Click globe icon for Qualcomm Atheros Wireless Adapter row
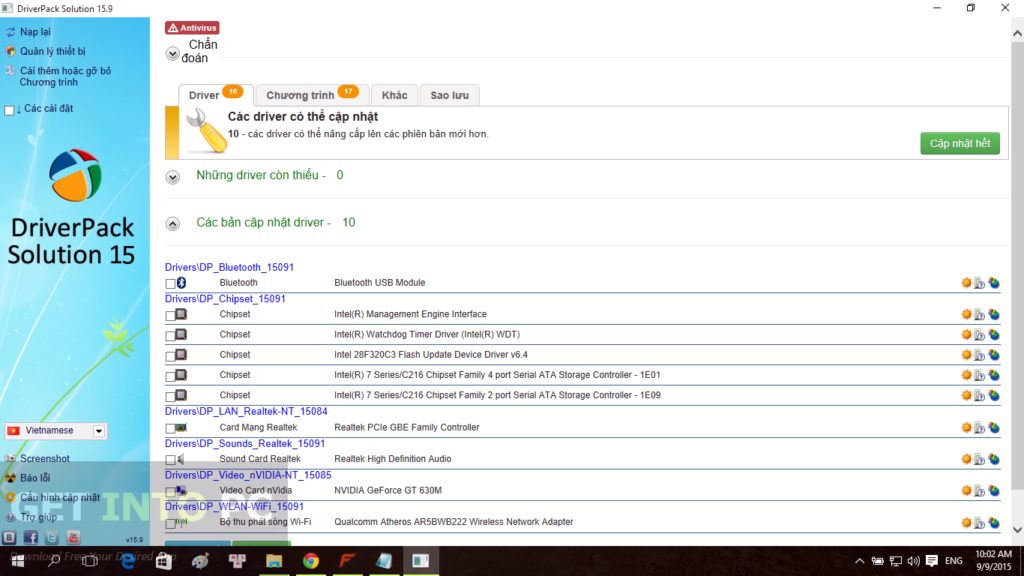The image size is (1024, 576). (x=994, y=522)
